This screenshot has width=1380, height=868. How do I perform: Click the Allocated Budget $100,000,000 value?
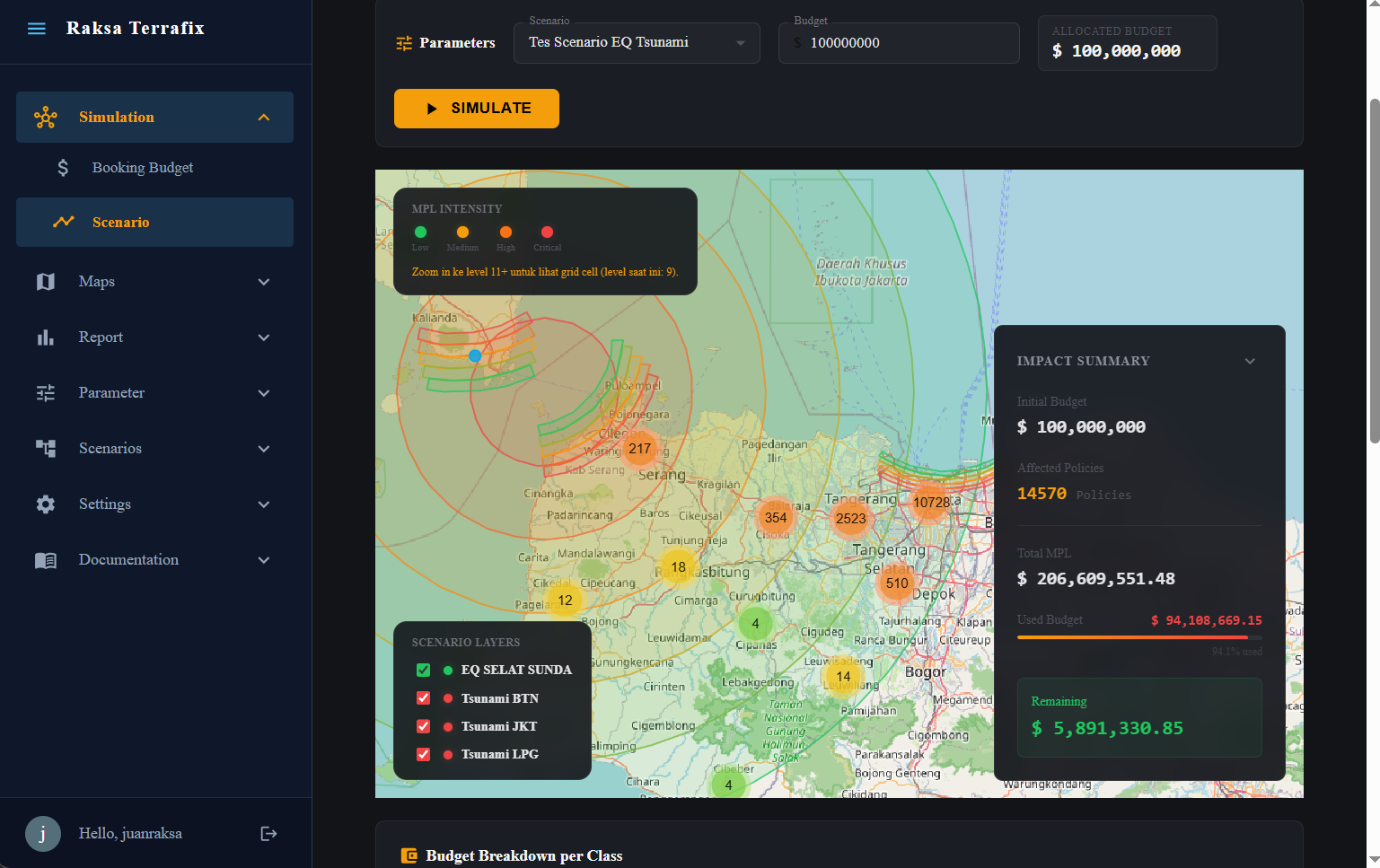click(x=1117, y=52)
